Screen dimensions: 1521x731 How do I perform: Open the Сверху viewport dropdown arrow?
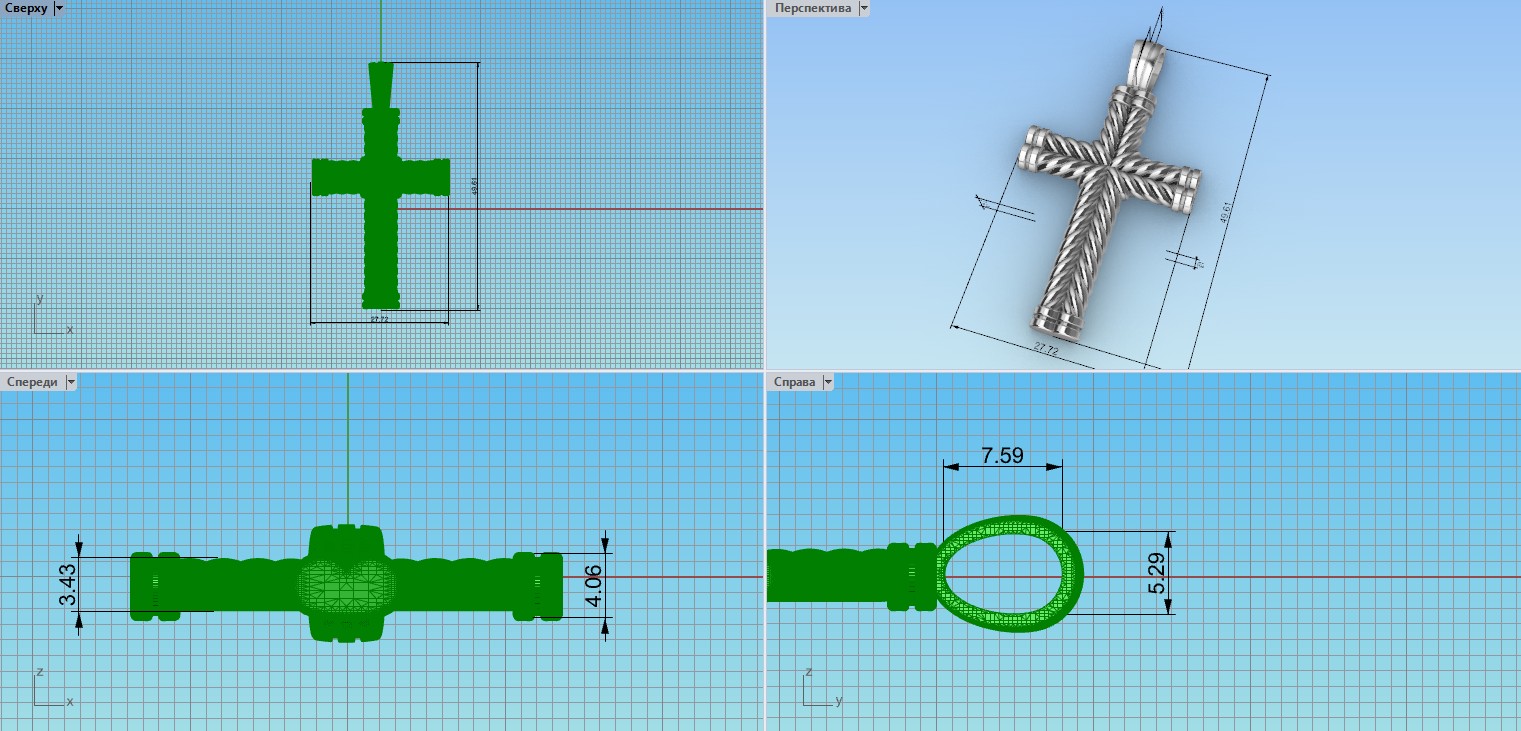pos(59,8)
